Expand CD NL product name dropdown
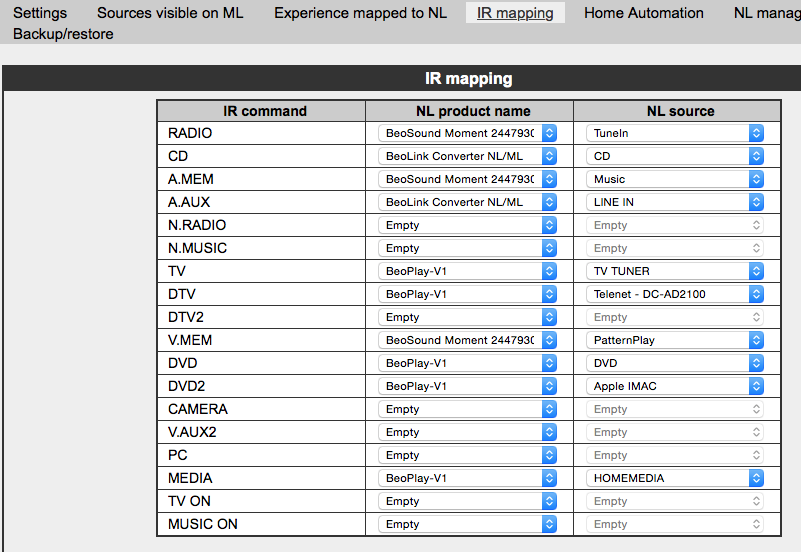 [467, 156]
